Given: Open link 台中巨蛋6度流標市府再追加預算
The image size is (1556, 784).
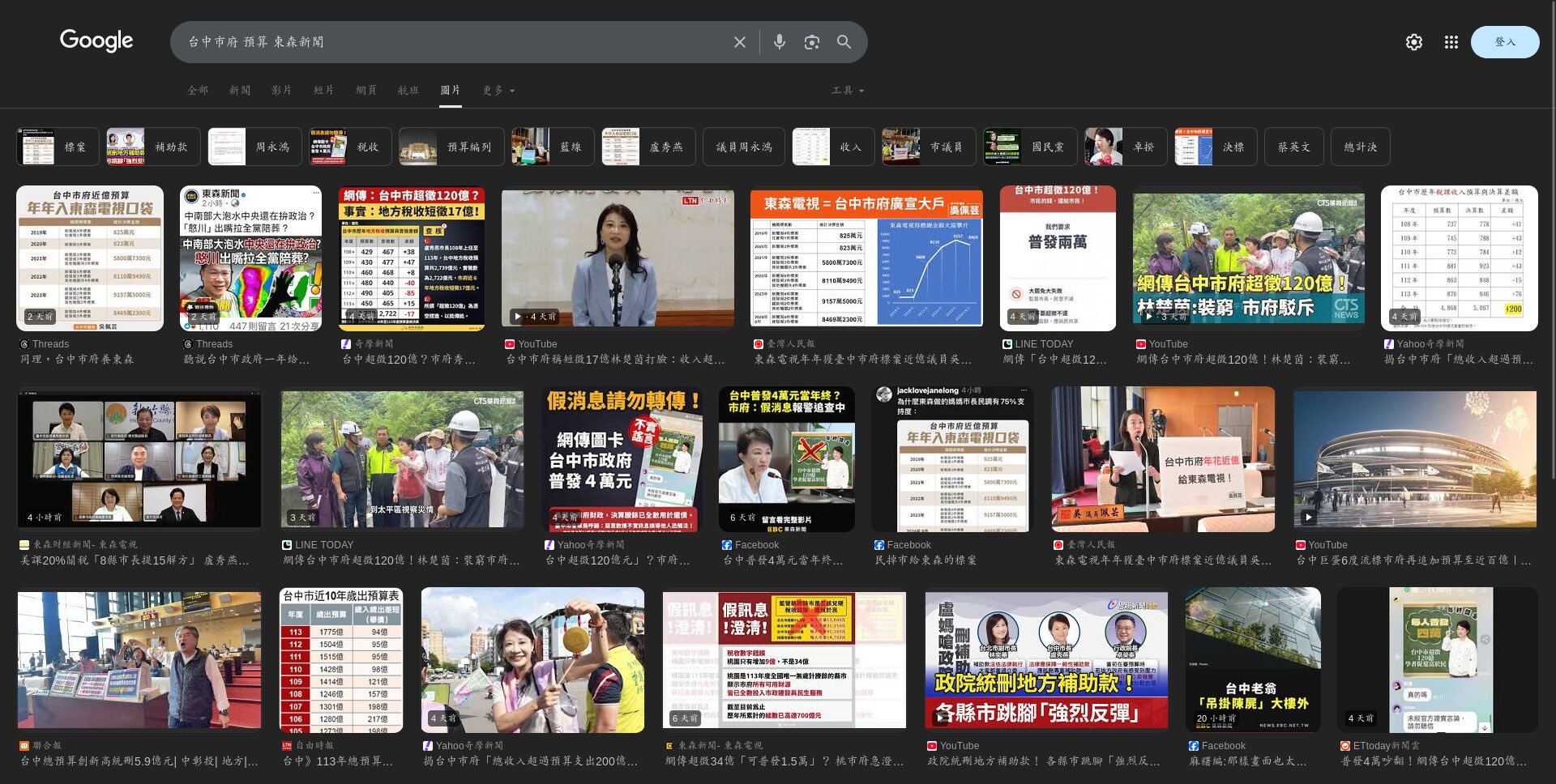Looking at the screenshot, I should click(x=1413, y=560).
